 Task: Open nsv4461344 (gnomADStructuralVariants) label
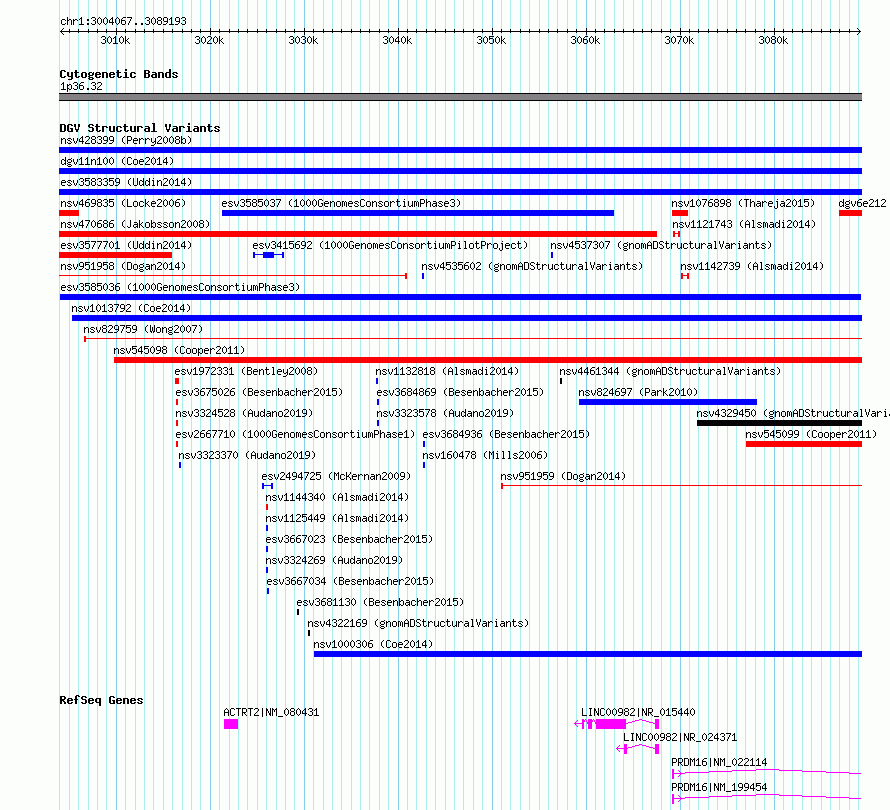[670, 371]
